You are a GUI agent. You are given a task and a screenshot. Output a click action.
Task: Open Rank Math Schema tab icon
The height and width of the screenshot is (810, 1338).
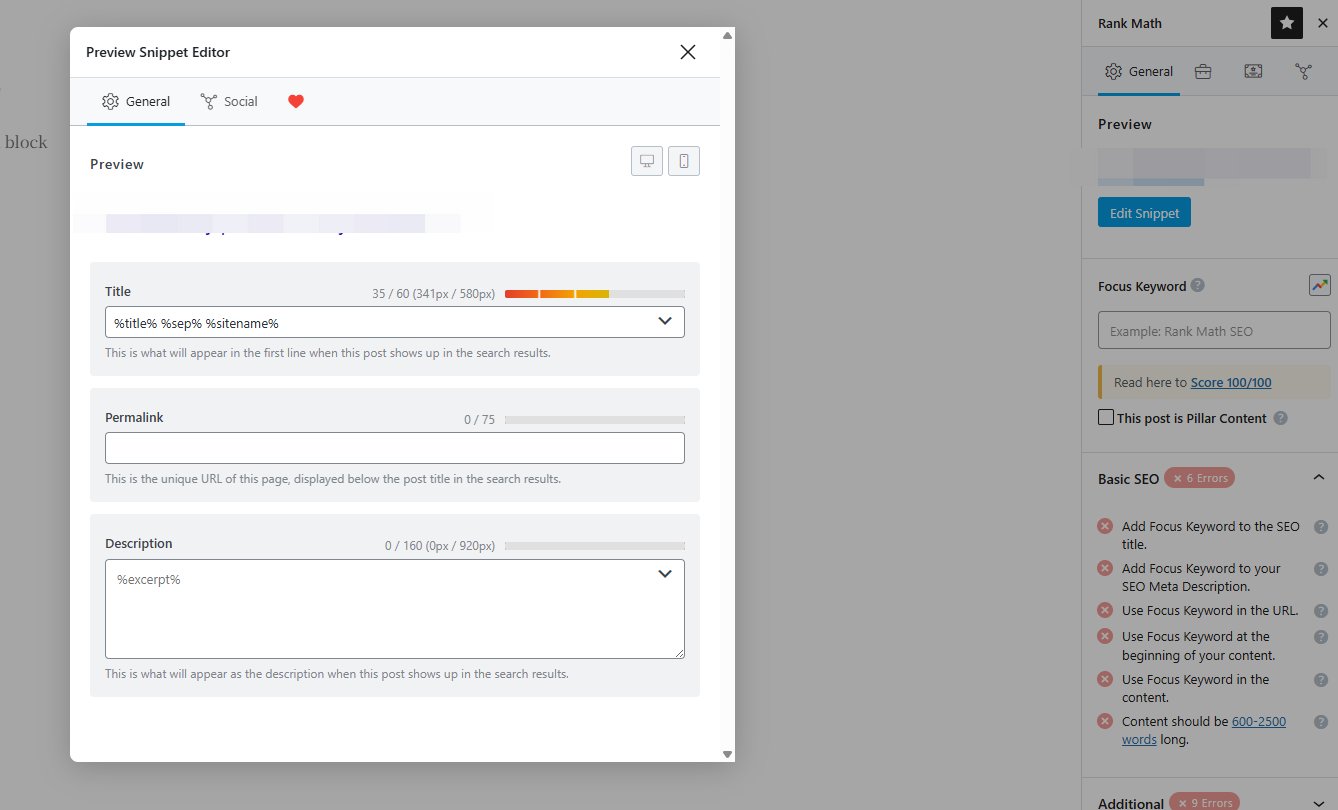coord(1253,72)
